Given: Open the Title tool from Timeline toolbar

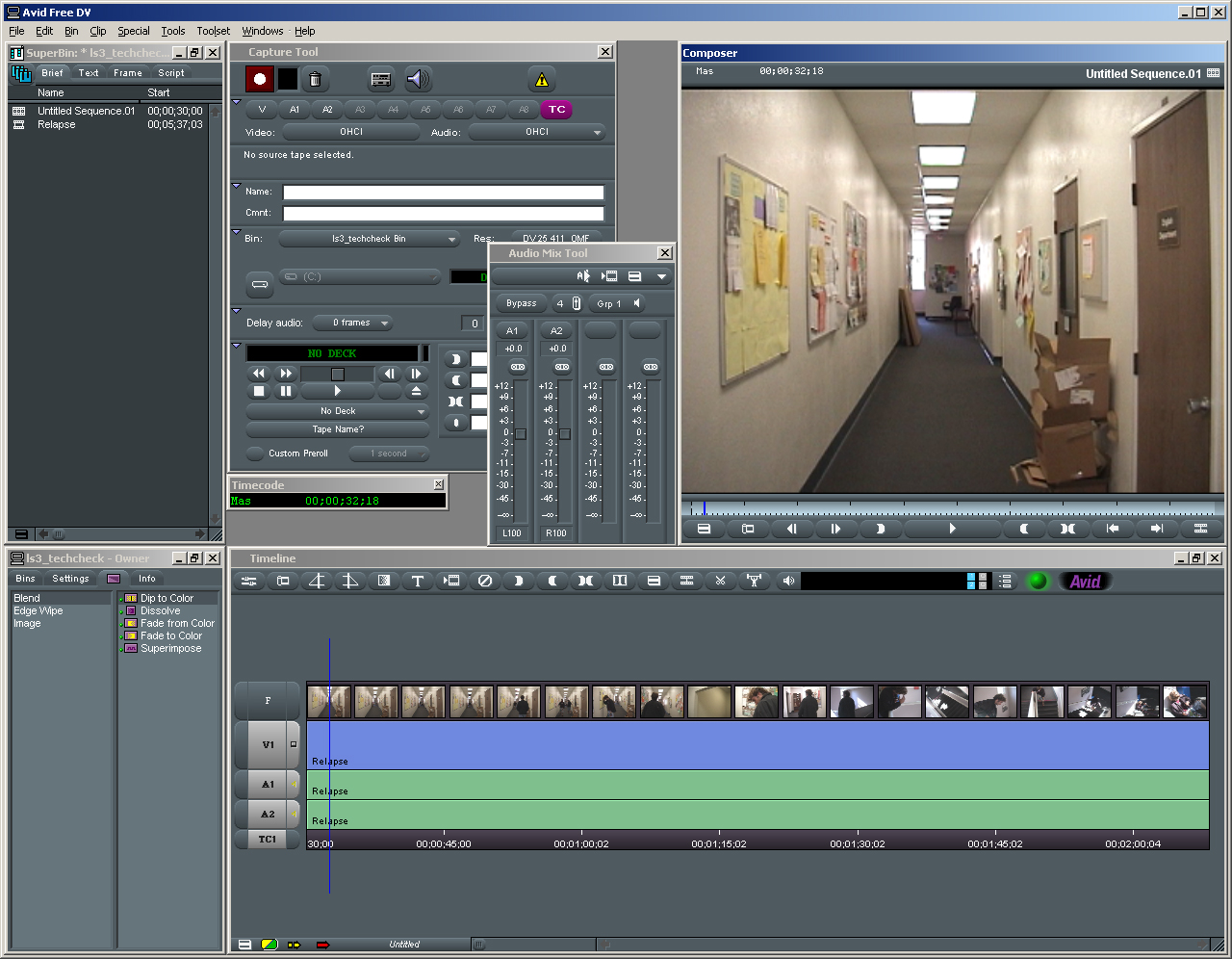Looking at the screenshot, I should click(417, 581).
